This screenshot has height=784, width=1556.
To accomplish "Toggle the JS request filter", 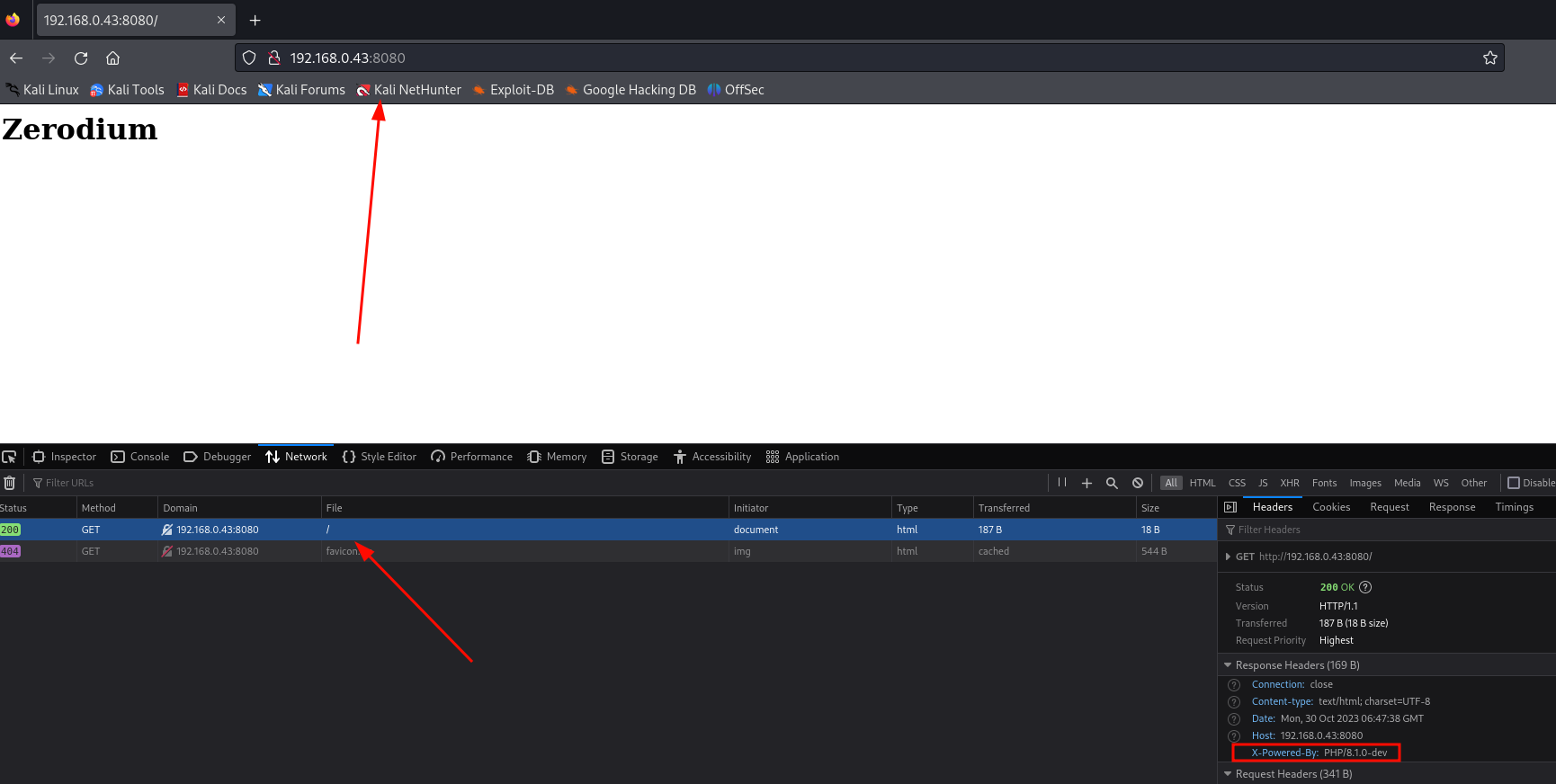I will [1263, 483].
